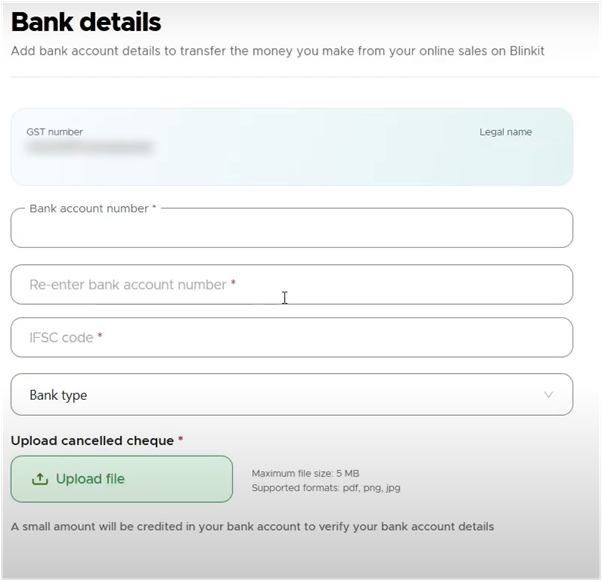Open the Bank type dropdown
602x581 pixels.
292,394
